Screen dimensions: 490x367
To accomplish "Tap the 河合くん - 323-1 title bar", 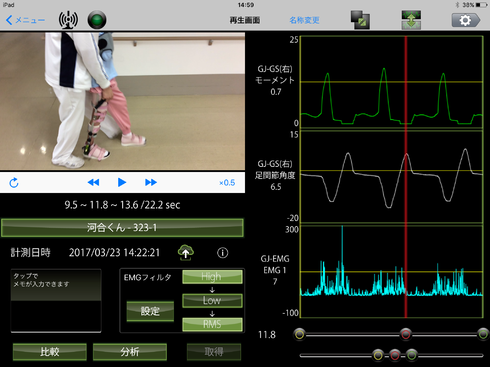I will click(122, 228).
